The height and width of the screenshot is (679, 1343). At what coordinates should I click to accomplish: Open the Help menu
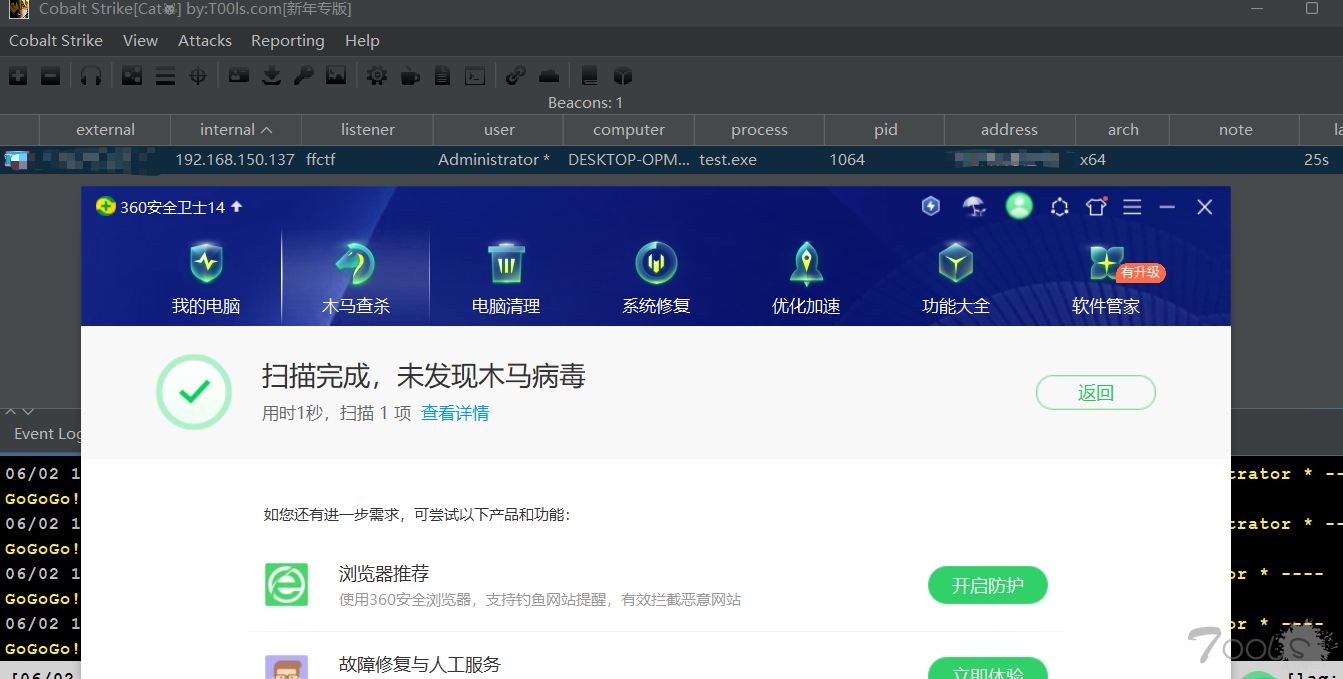pos(362,41)
